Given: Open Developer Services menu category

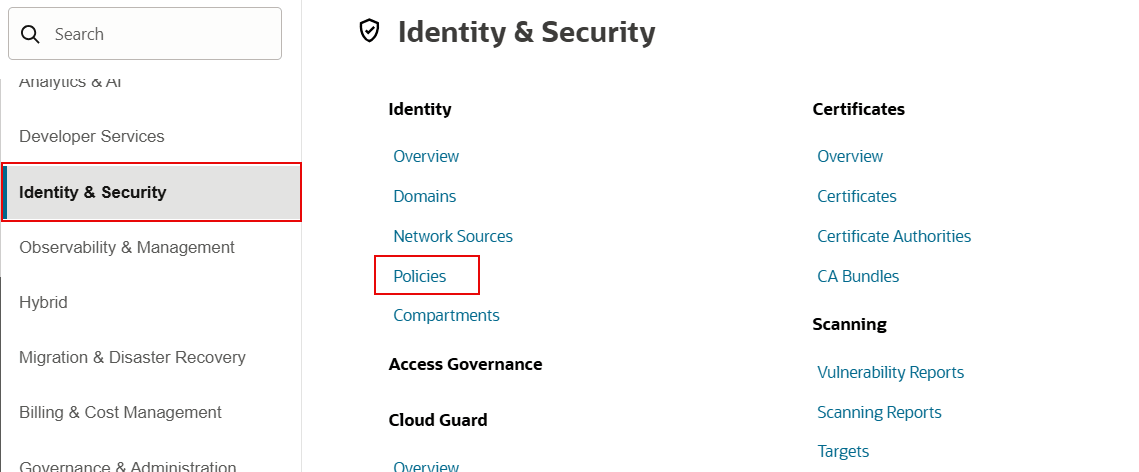Looking at the screenshot, I should pos(92,137).
